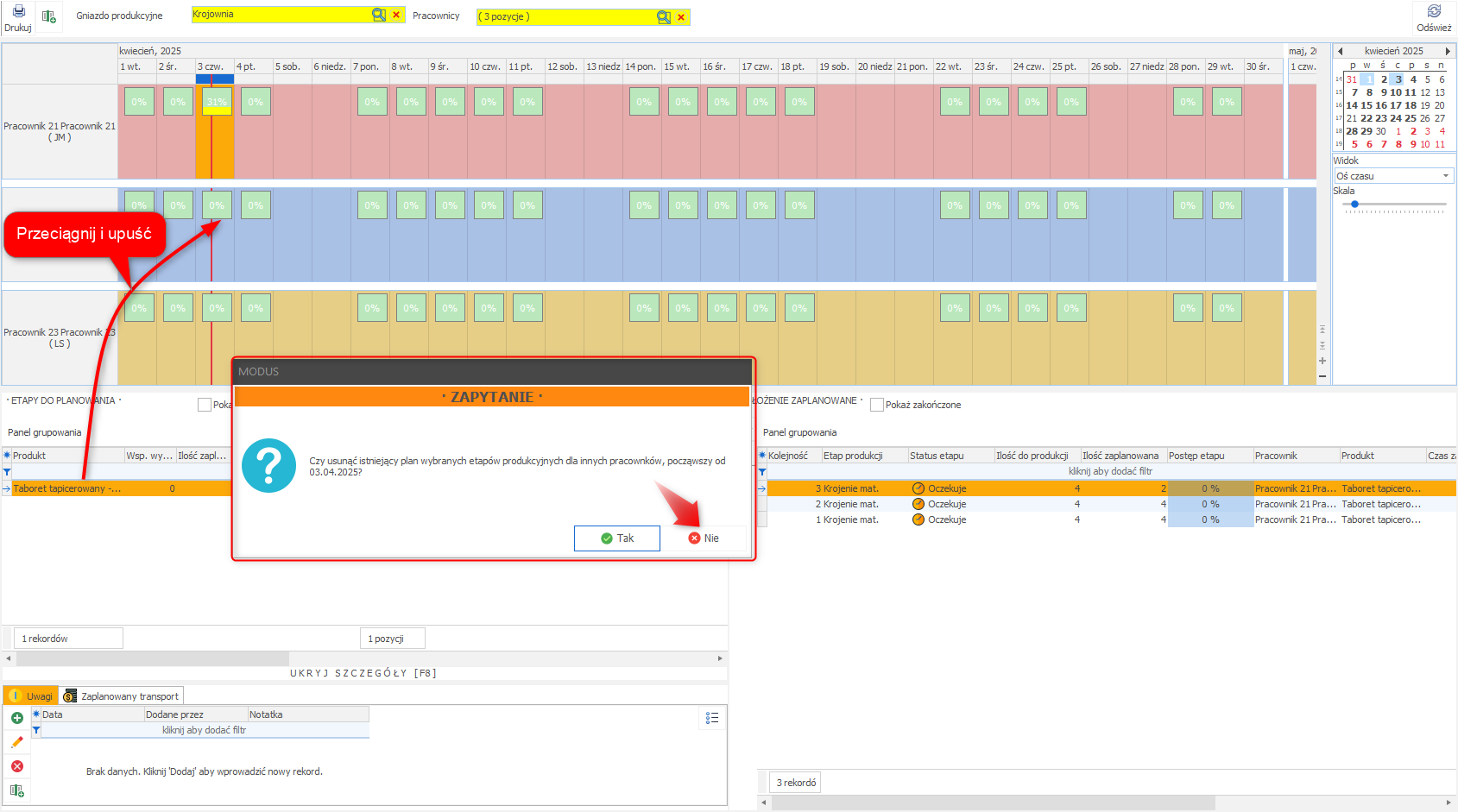
Task: Click Tak in the question dialog
Action: pos(617,538)
